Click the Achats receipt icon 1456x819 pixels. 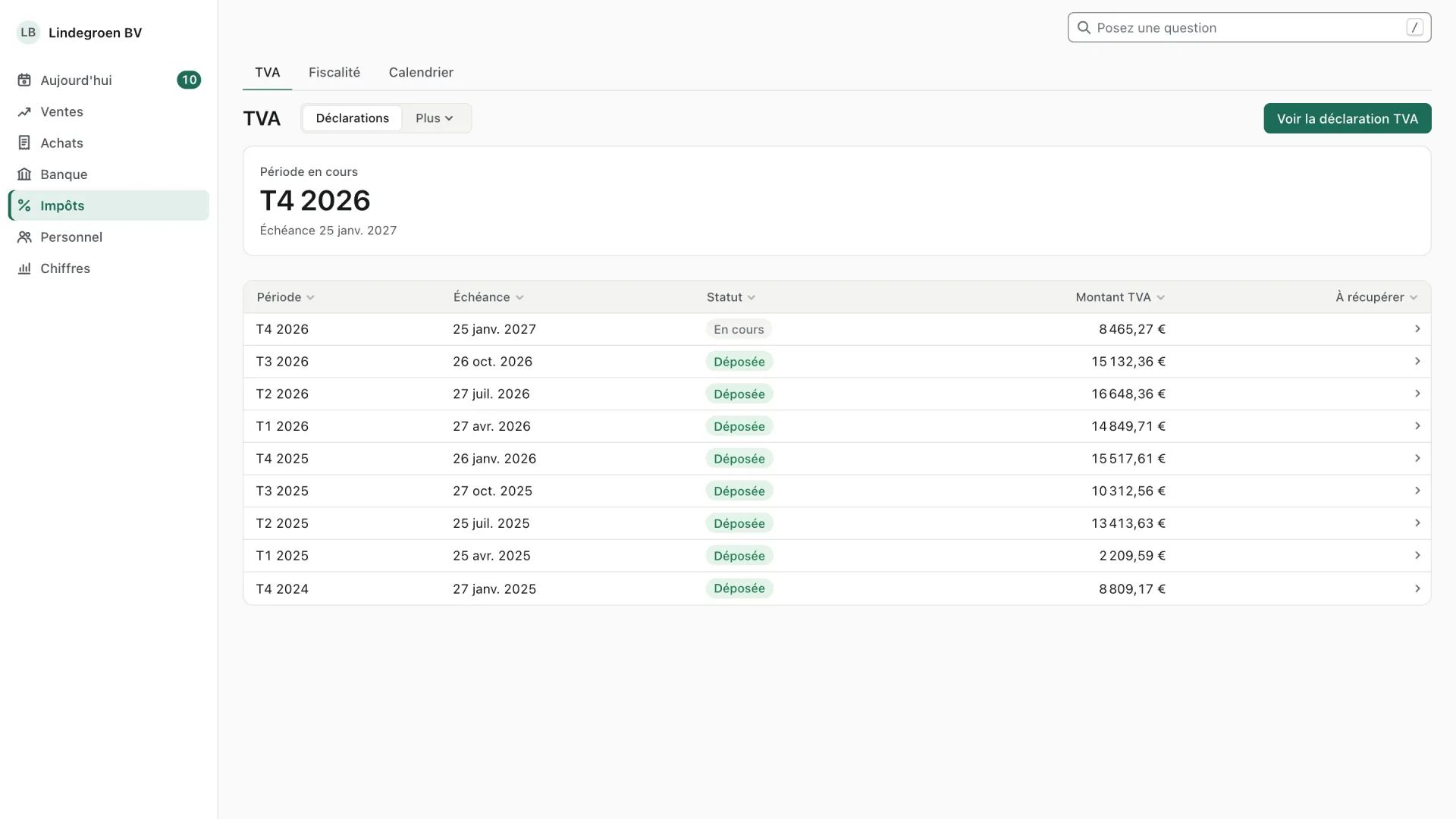pyautogui.click(x=24, y=143)
